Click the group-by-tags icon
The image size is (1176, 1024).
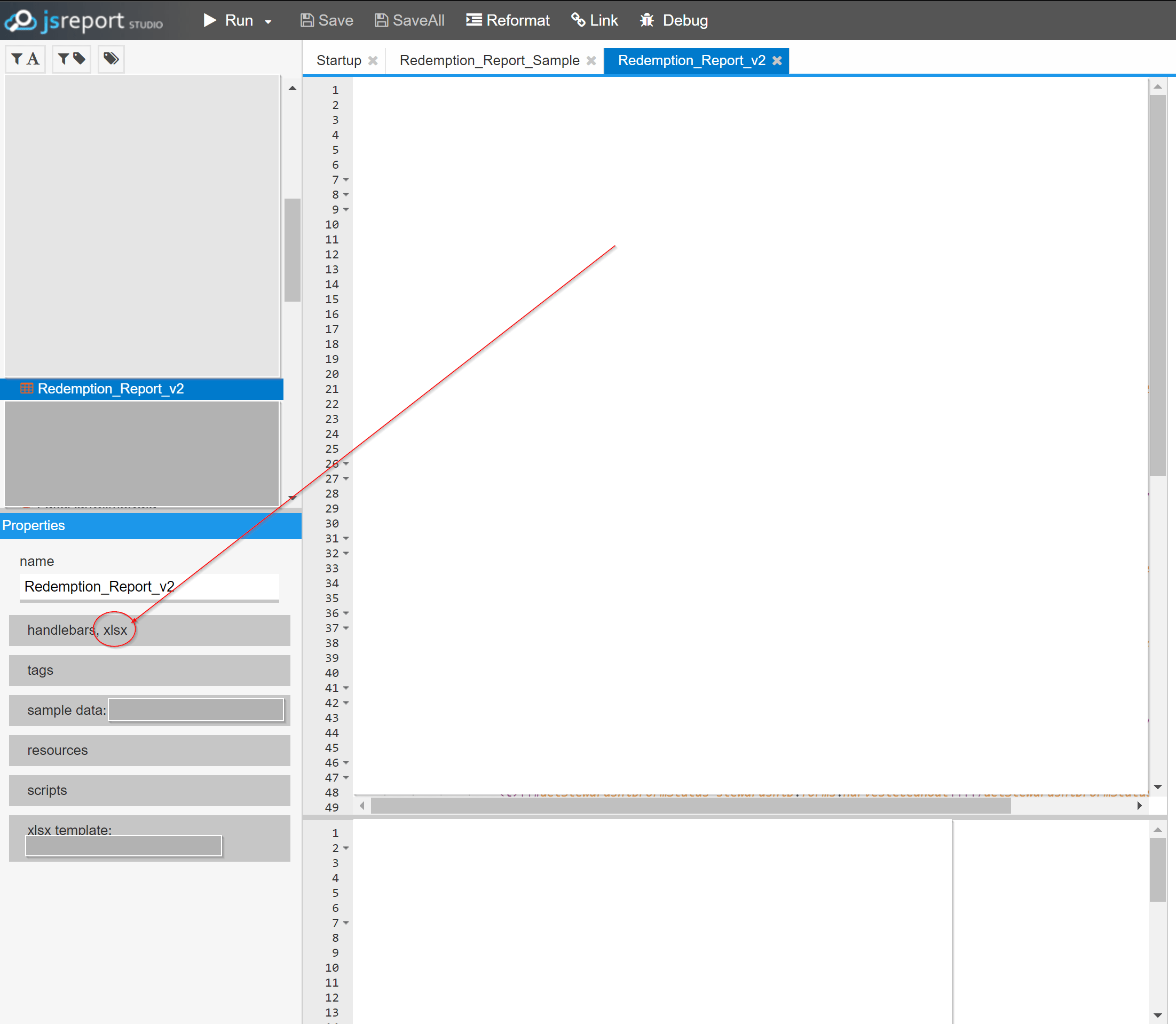[111, 59]
